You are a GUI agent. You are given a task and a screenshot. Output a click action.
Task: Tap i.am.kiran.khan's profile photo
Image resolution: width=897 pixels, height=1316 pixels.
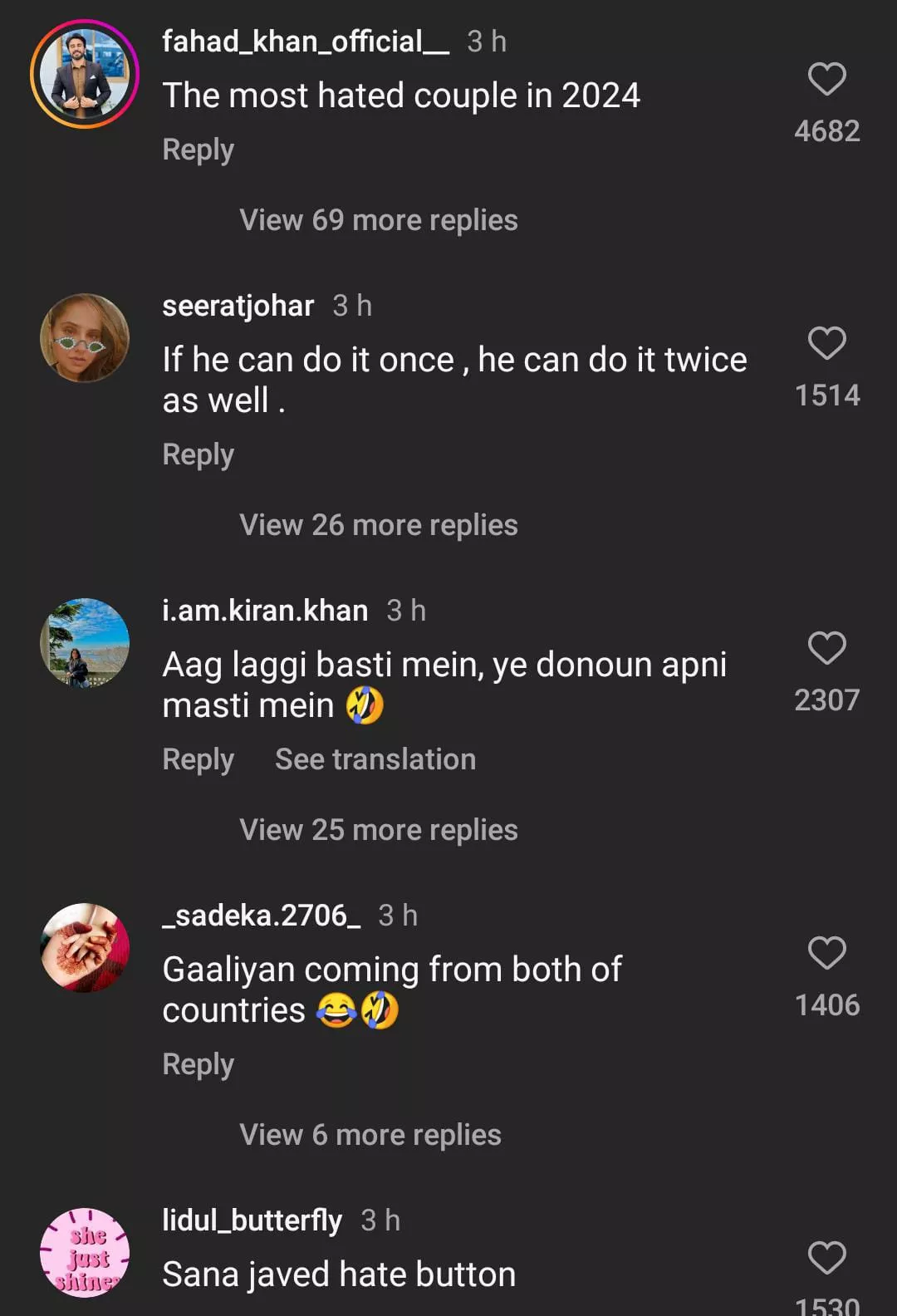tap(85, 643)
